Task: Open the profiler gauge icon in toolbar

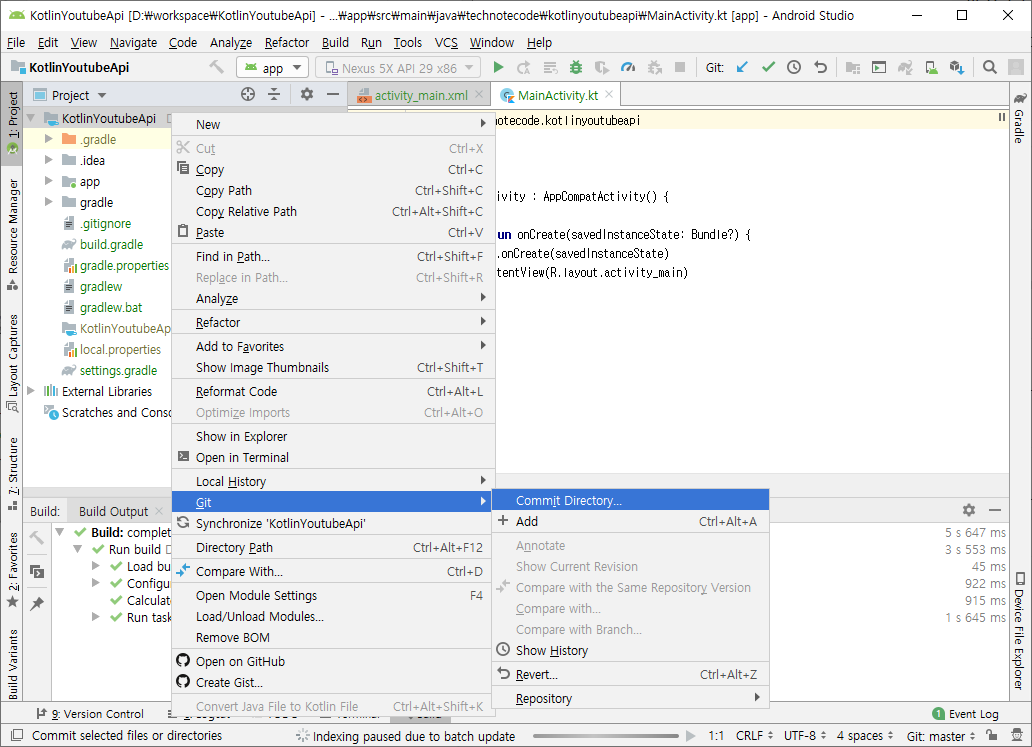Action: [x=628, y=67]
